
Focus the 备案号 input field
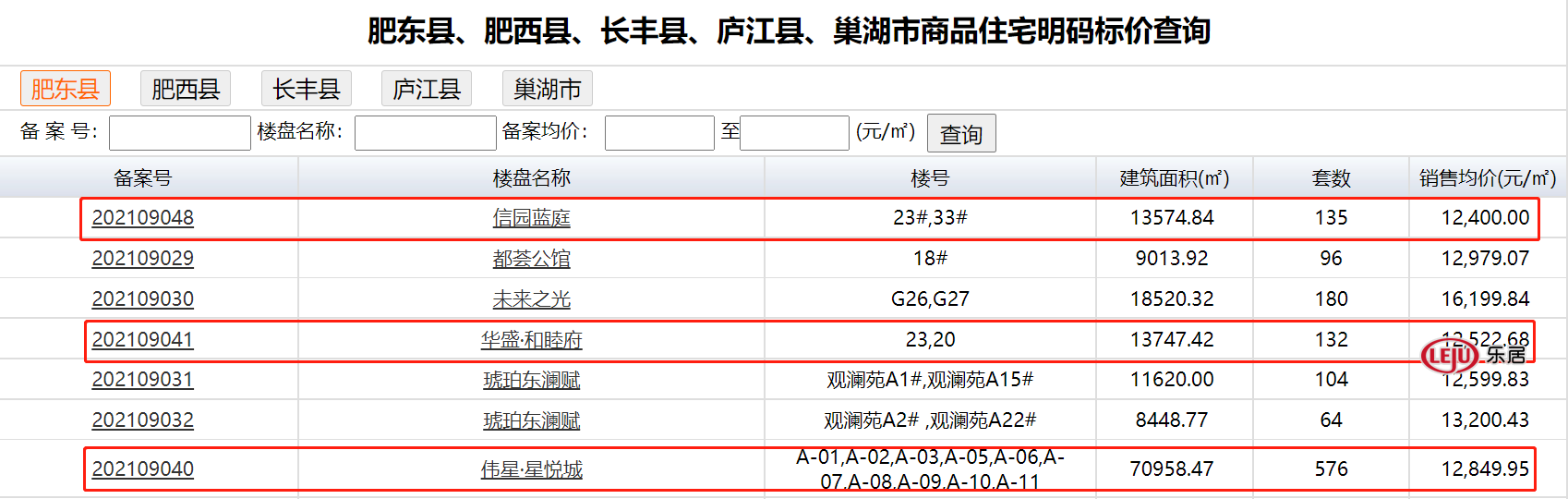pyautogui.click(x=180, y=133)
